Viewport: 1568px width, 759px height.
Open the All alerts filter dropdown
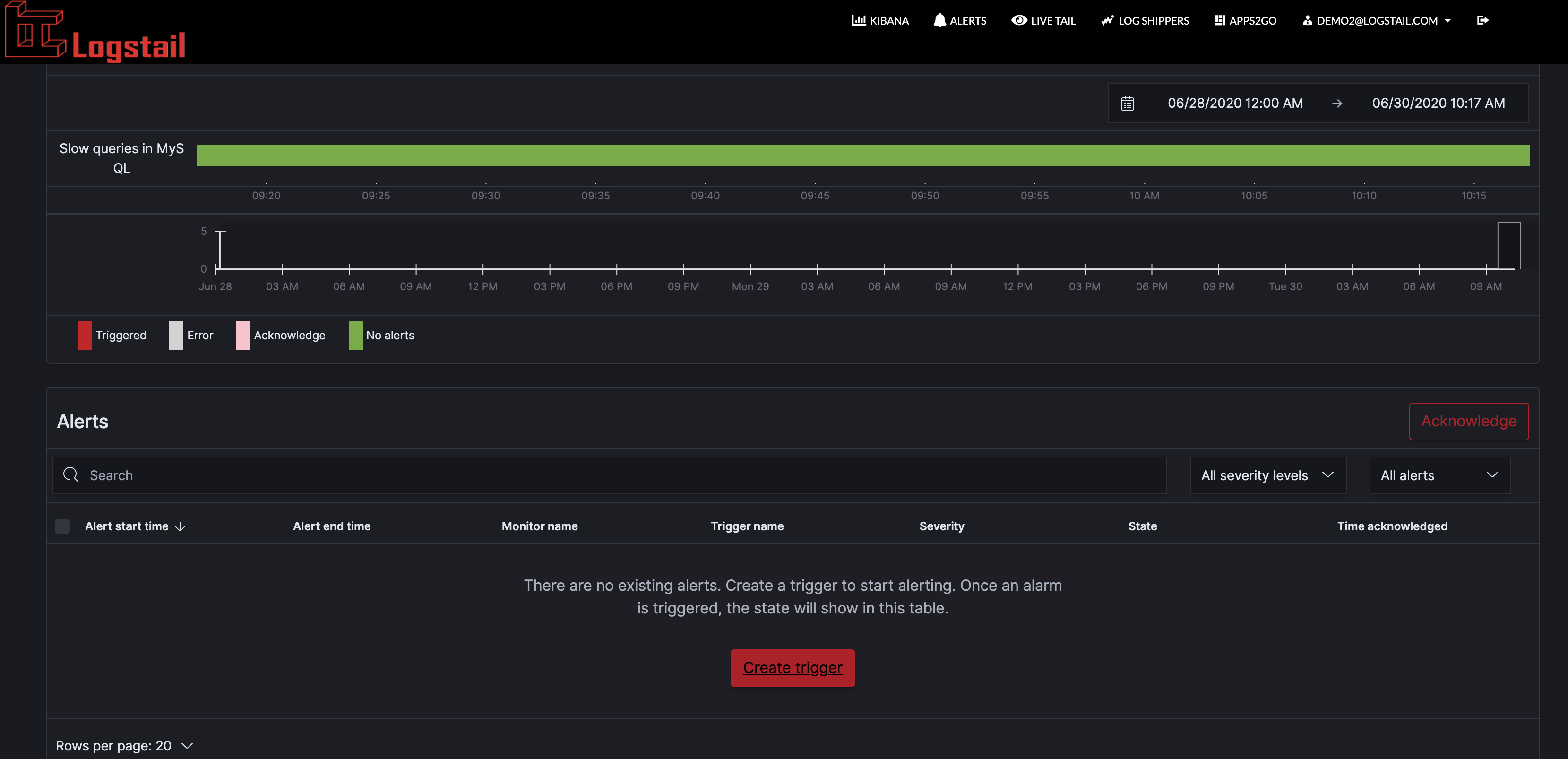[1439, 475]
